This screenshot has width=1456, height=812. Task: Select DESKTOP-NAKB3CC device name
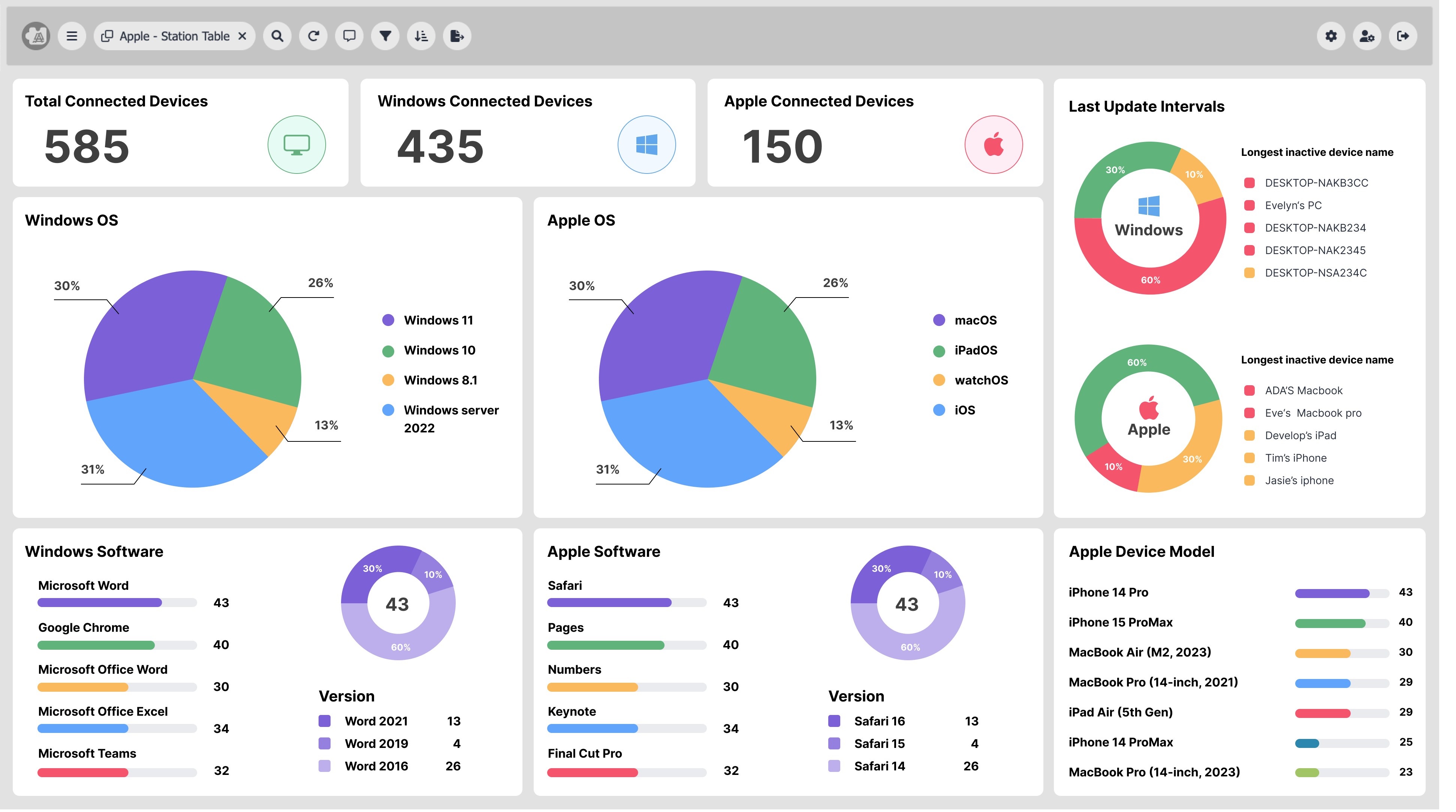[1316, 183]
